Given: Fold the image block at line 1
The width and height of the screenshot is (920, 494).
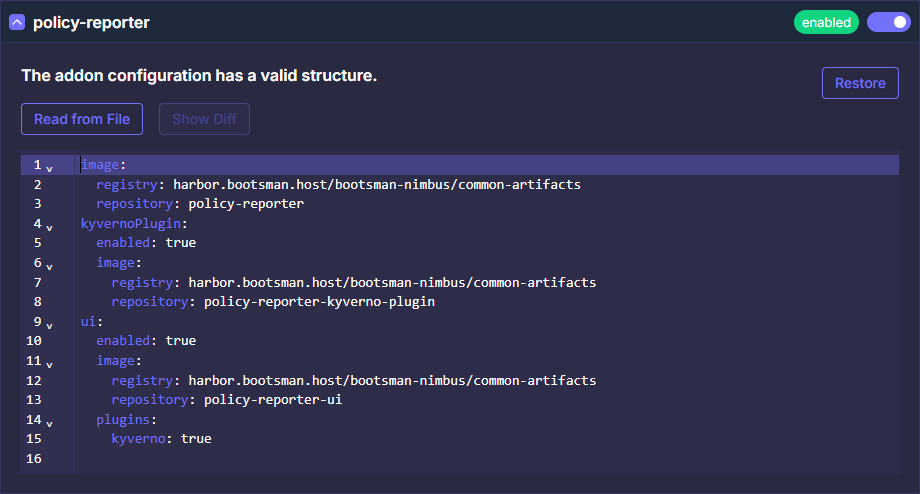Looking at the screenshot, I should (50, 167).
